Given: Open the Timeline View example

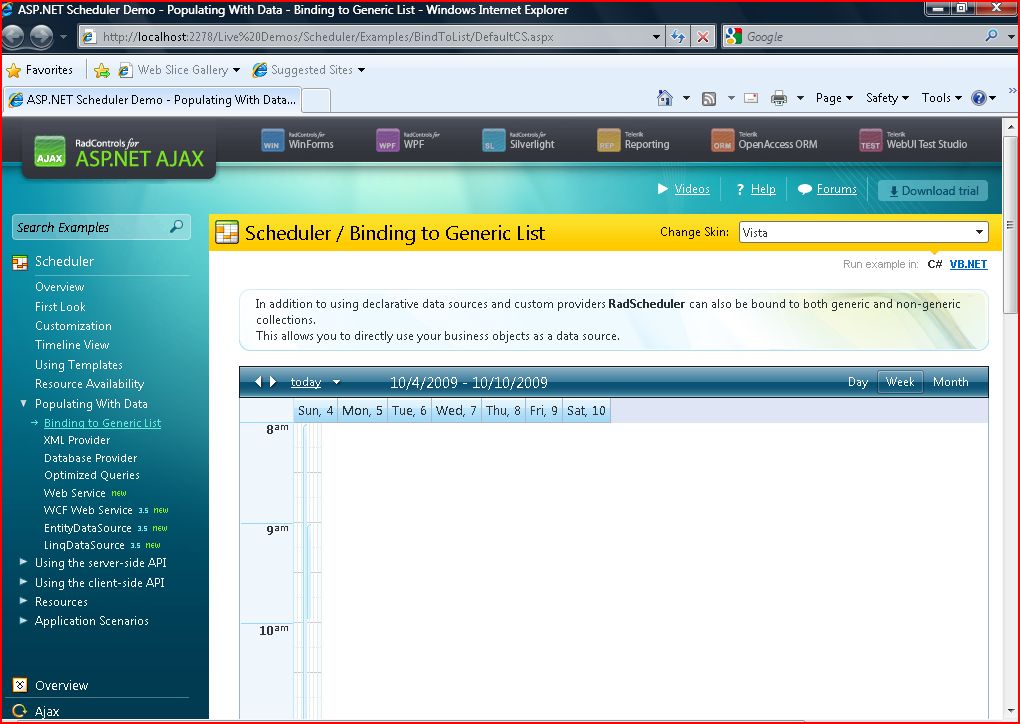Looking at the screenshot, I should 72,345.
